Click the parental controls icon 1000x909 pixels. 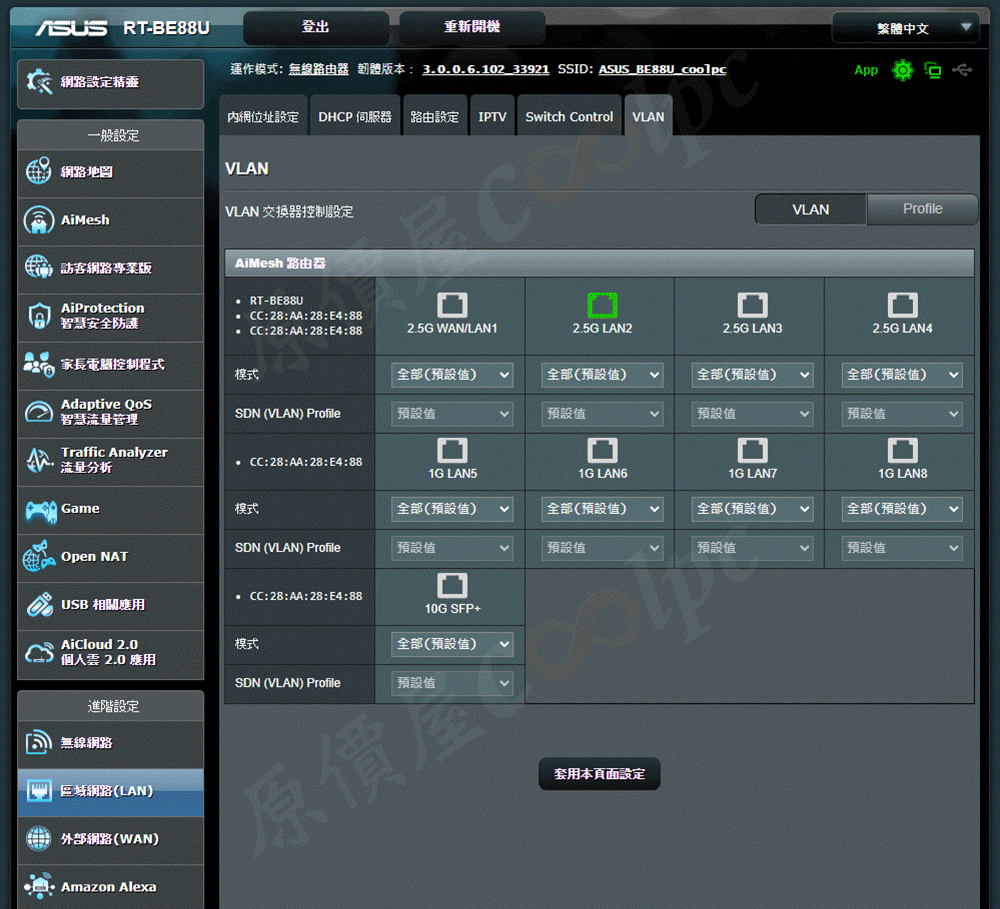coord(38,364)
